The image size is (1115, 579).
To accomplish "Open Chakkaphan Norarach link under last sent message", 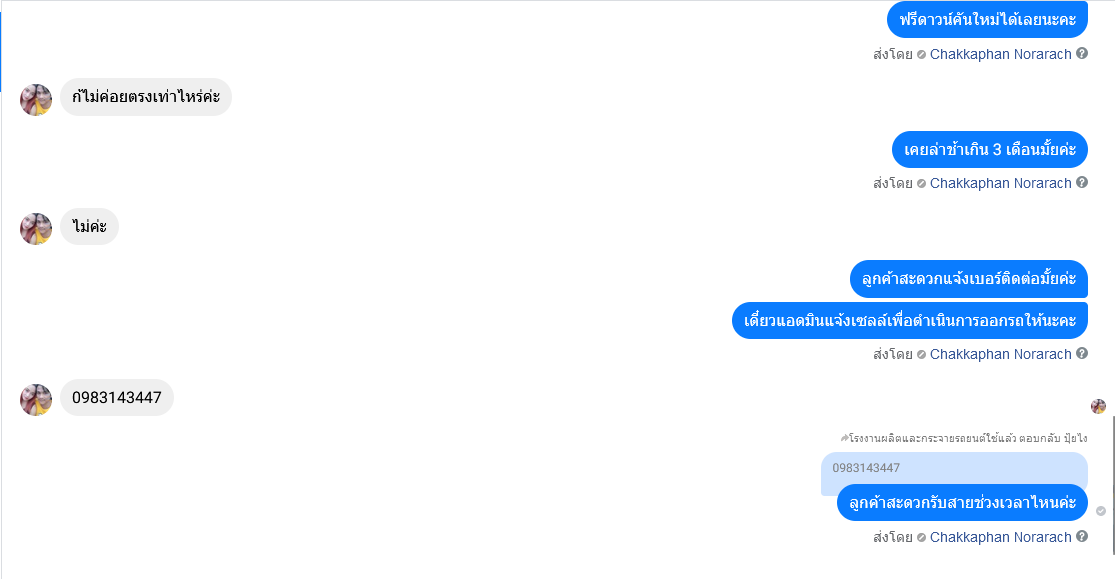I will click(x=1001, y=537).
